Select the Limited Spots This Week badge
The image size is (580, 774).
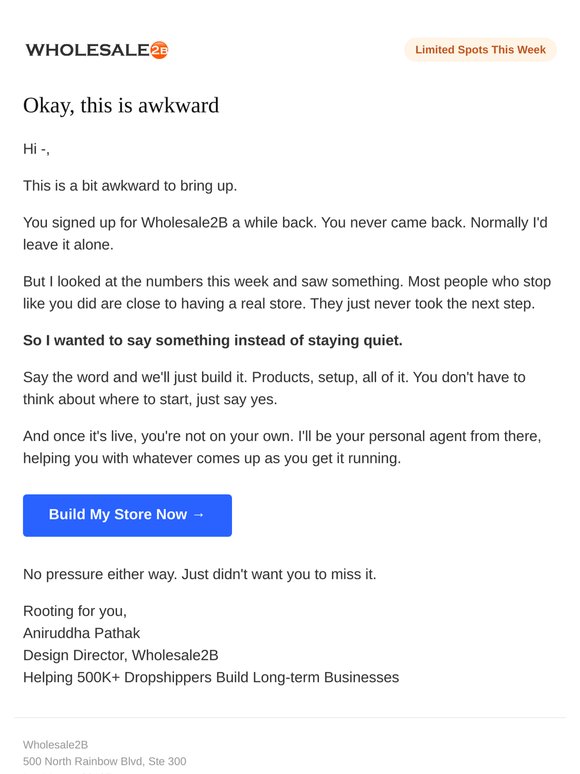(x=480, y=50)
